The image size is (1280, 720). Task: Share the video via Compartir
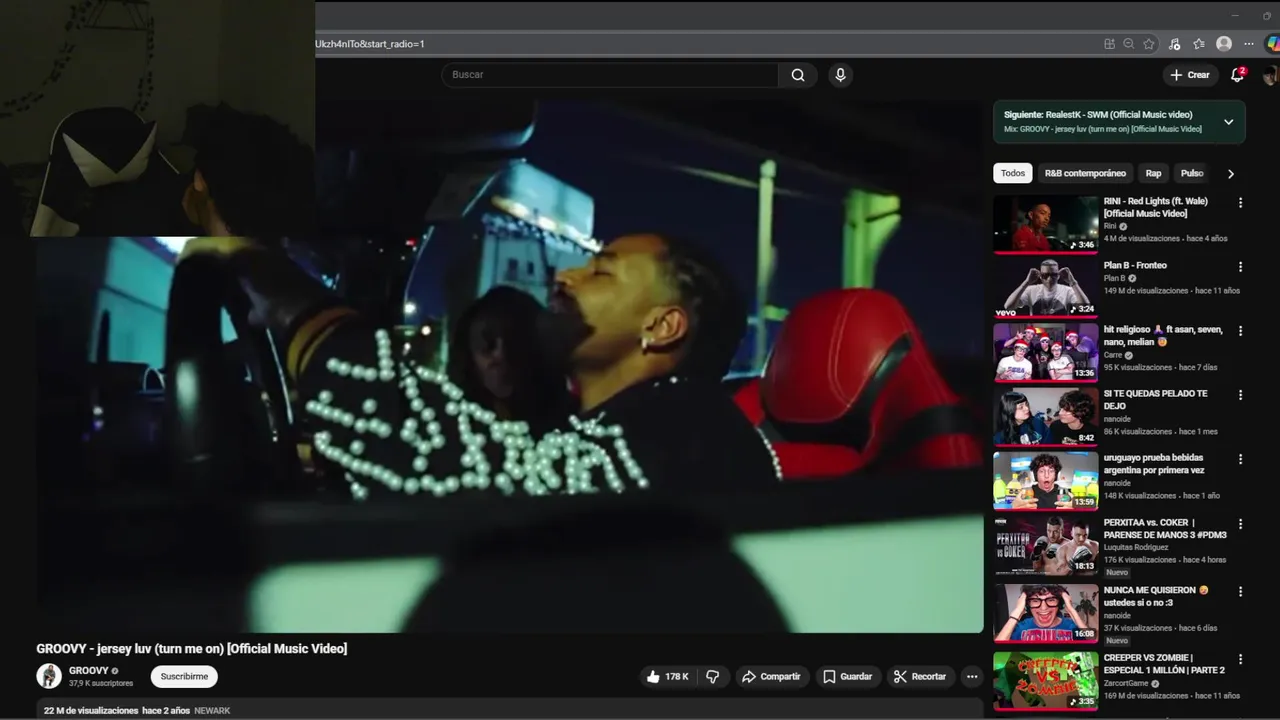771,677
